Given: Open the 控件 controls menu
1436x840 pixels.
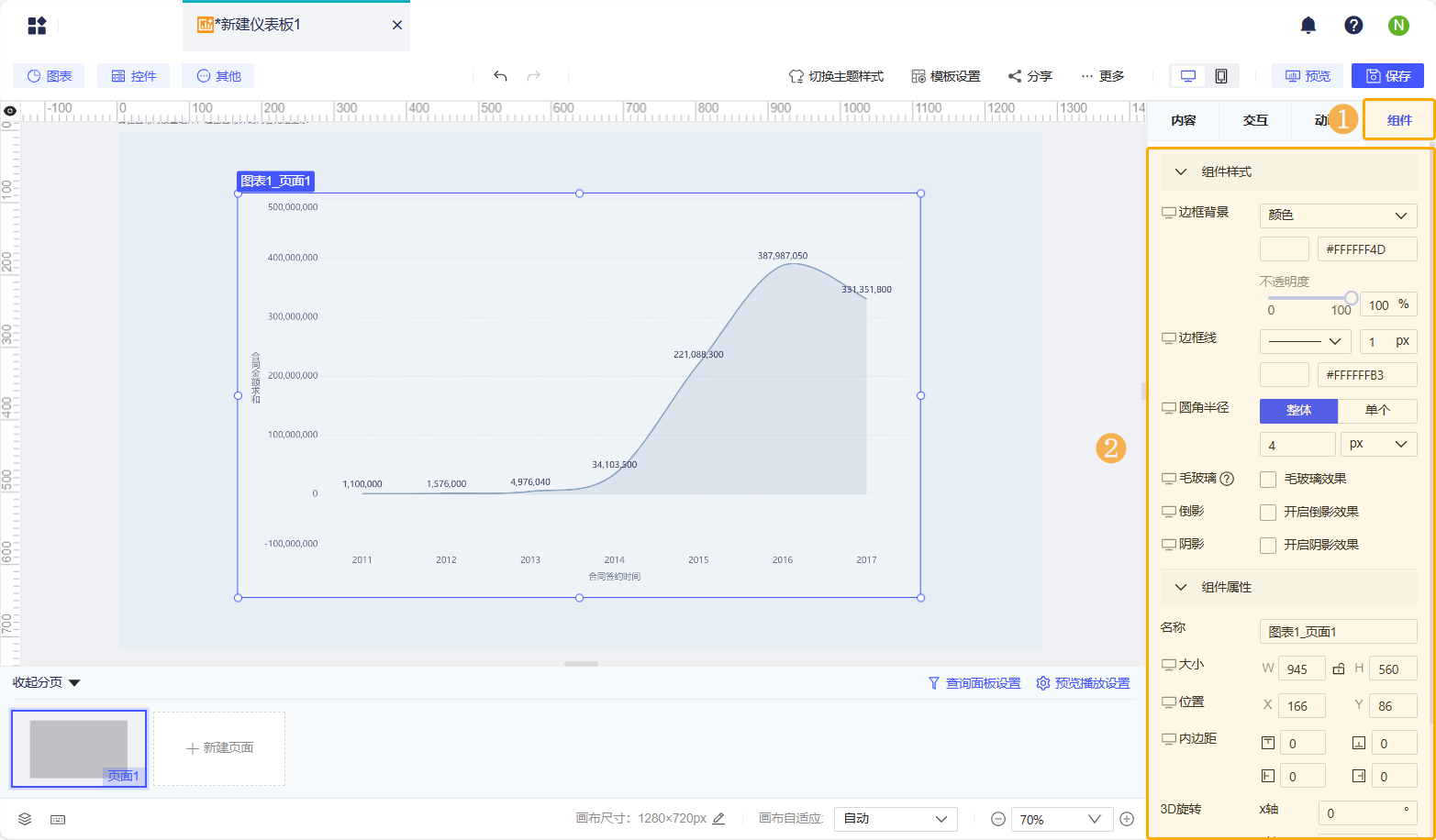Looking at the screenshot, I should [x=133, y=76].
